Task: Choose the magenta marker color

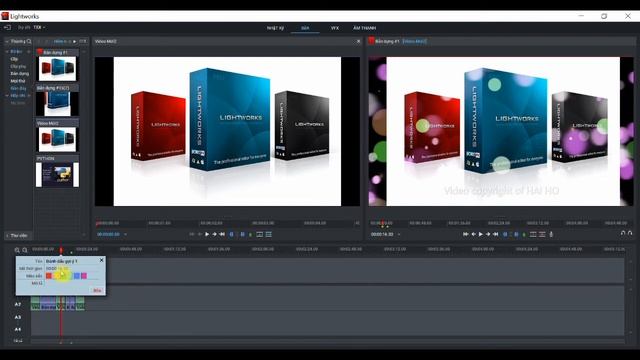Action: pos(84,276)
